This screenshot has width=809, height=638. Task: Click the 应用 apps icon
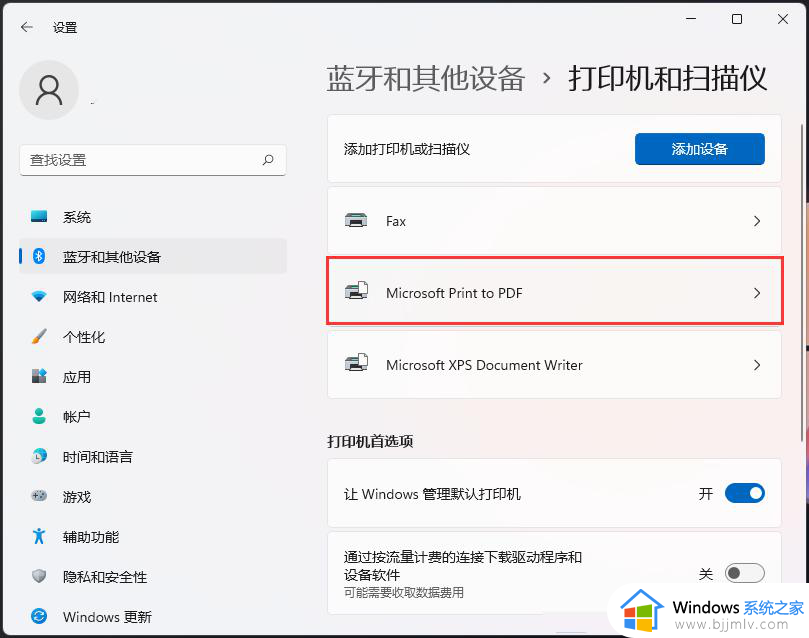pos(39,376)
